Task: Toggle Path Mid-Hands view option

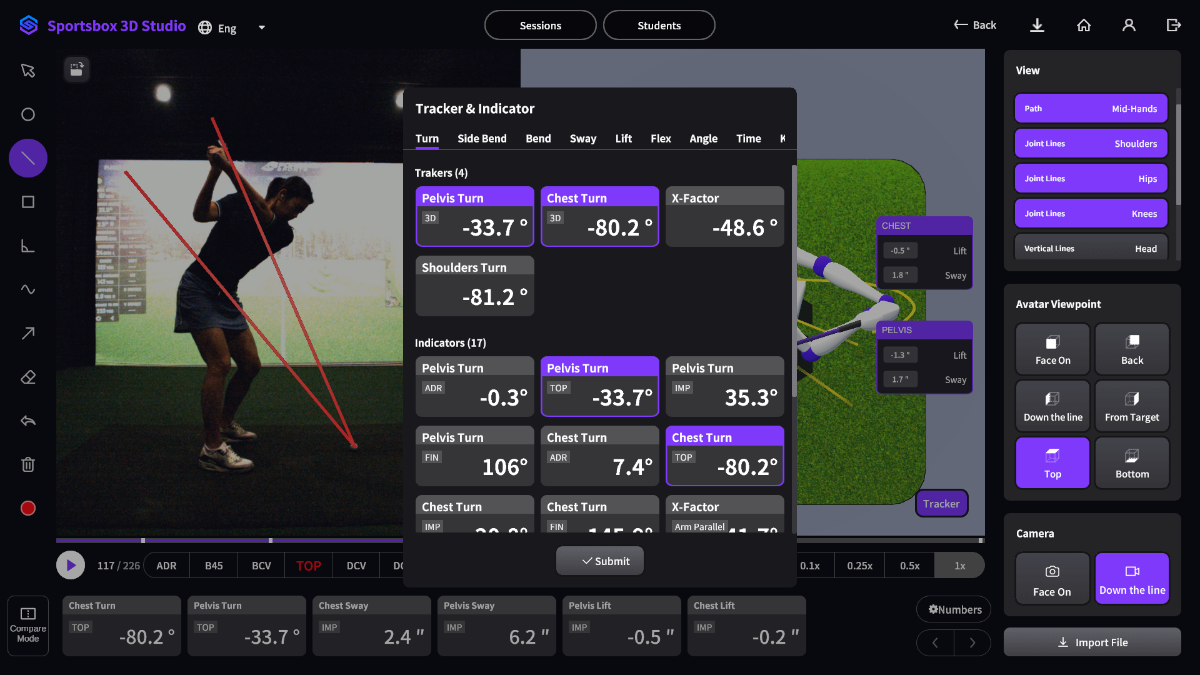Action: 1091,109
